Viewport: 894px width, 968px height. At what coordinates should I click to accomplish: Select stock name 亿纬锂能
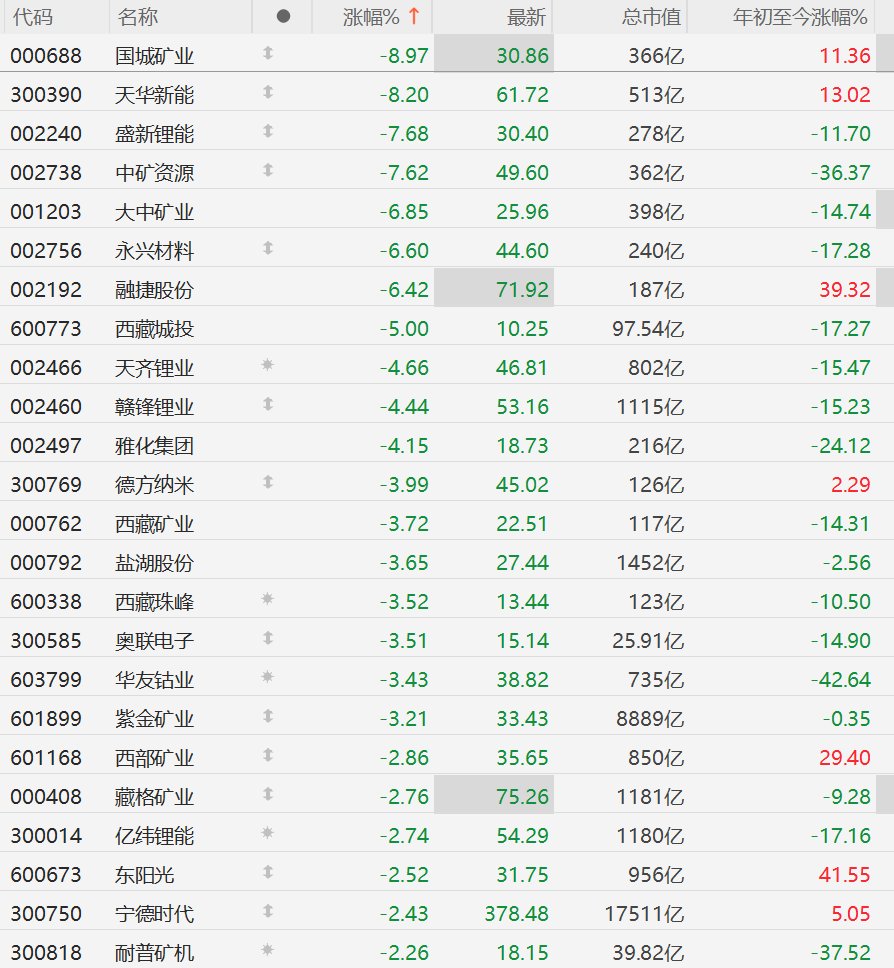154,837
